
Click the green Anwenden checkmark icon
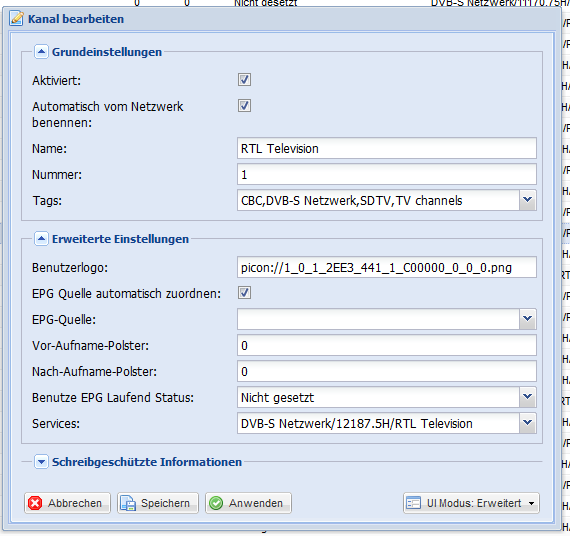point(216,503)
